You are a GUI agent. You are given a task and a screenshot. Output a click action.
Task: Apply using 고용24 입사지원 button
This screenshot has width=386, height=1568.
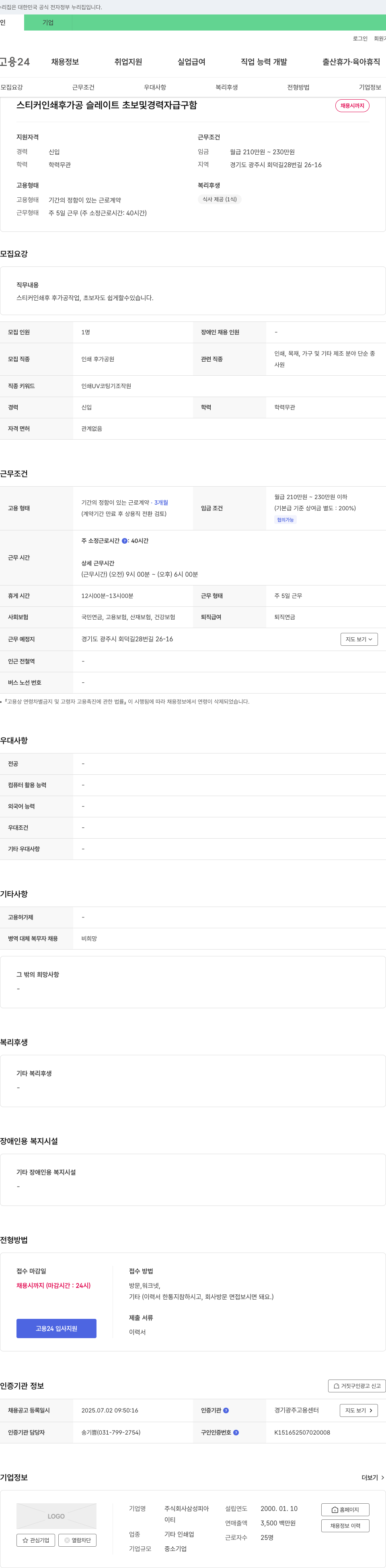pyautogui.click(x=56, y=1328)
